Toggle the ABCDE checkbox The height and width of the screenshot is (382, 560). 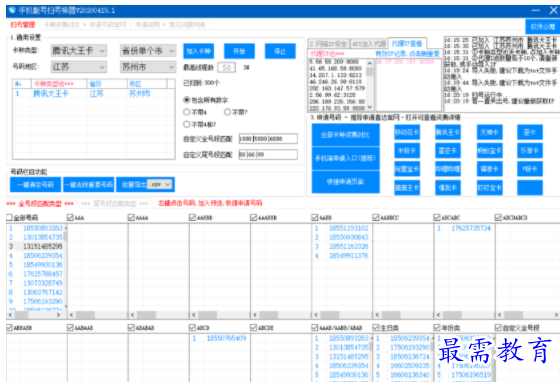[254, 327]
